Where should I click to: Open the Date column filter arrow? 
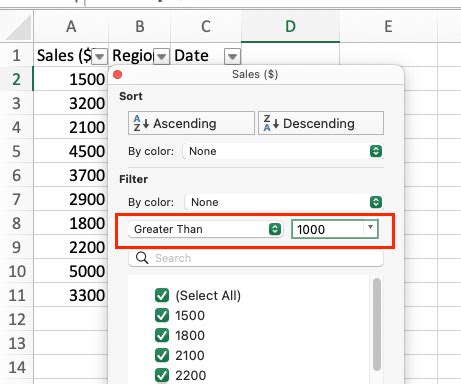click(232, 56)
